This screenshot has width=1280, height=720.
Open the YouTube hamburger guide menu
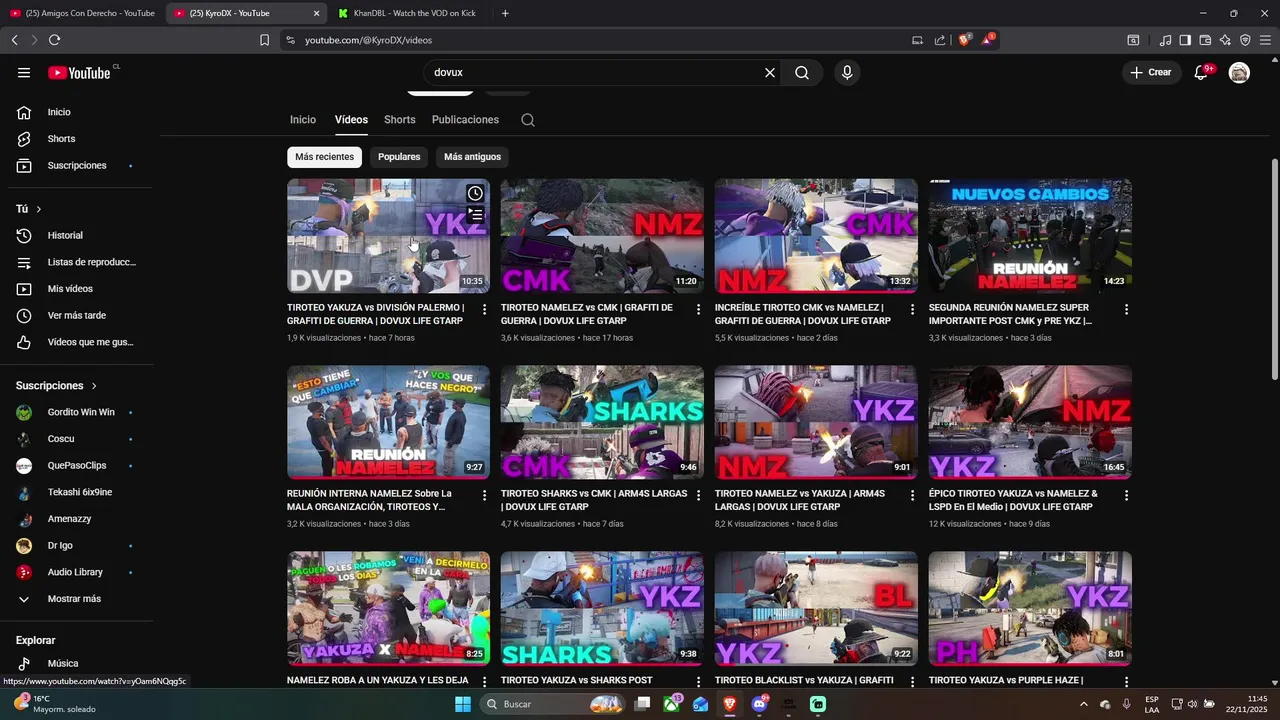coord(24,73)
